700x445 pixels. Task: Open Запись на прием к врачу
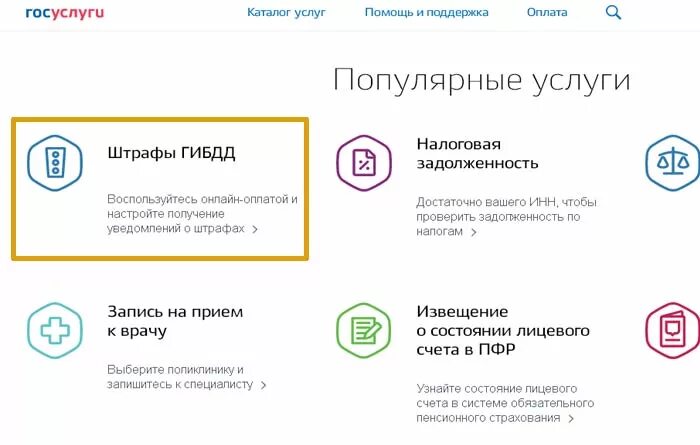click(x=175, y=321)
